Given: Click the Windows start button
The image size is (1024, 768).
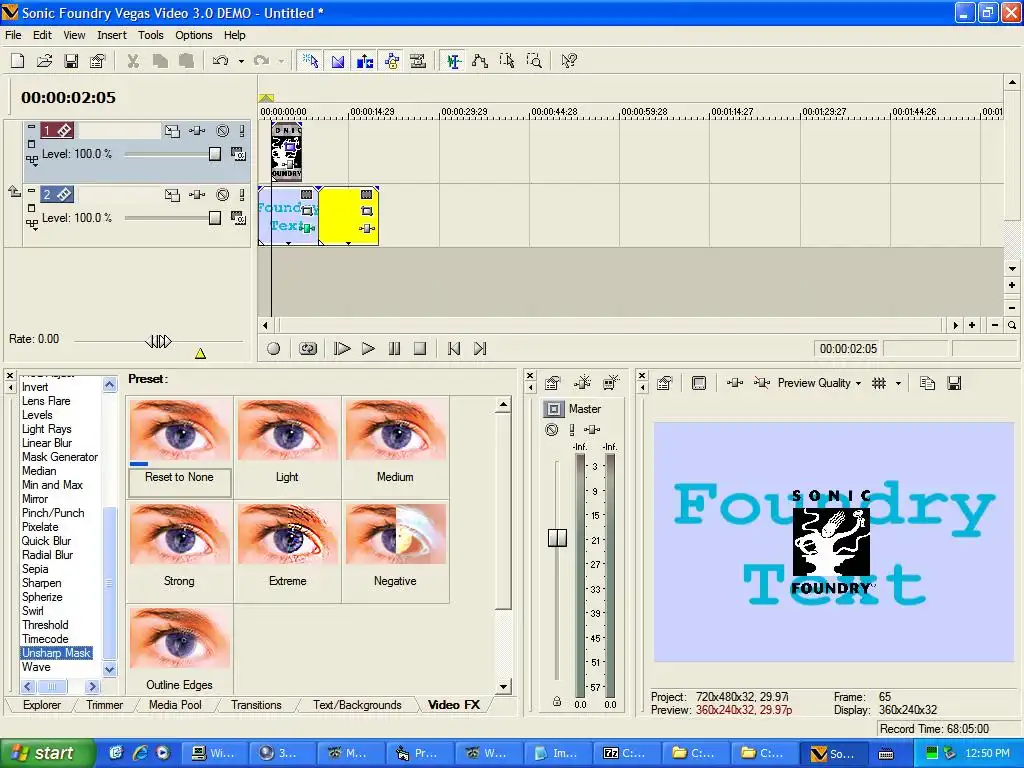Looking at the screenshot, I should coord(47,753).
